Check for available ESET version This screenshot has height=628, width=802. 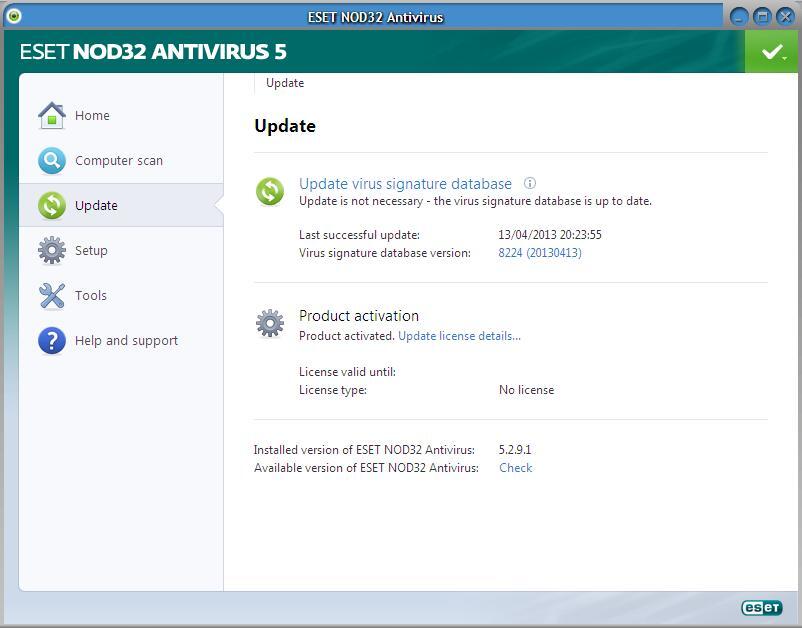516,468
